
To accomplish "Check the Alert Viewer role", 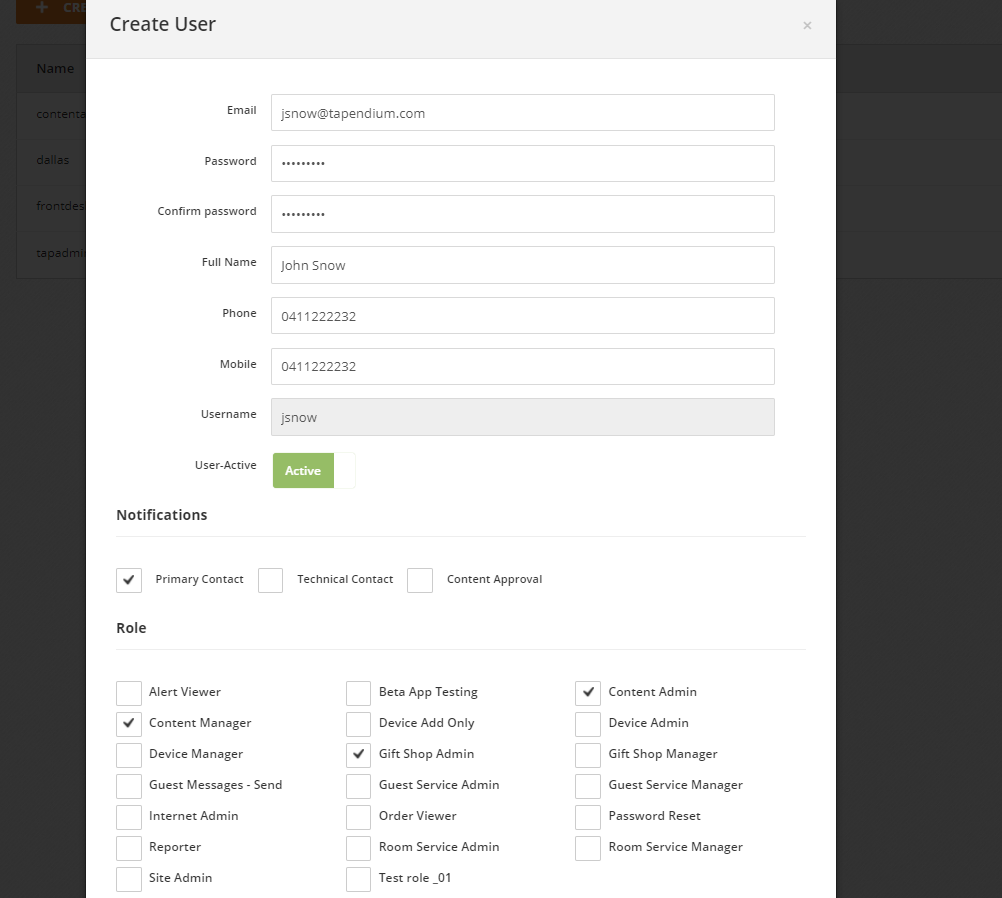I will click(128, 693).
